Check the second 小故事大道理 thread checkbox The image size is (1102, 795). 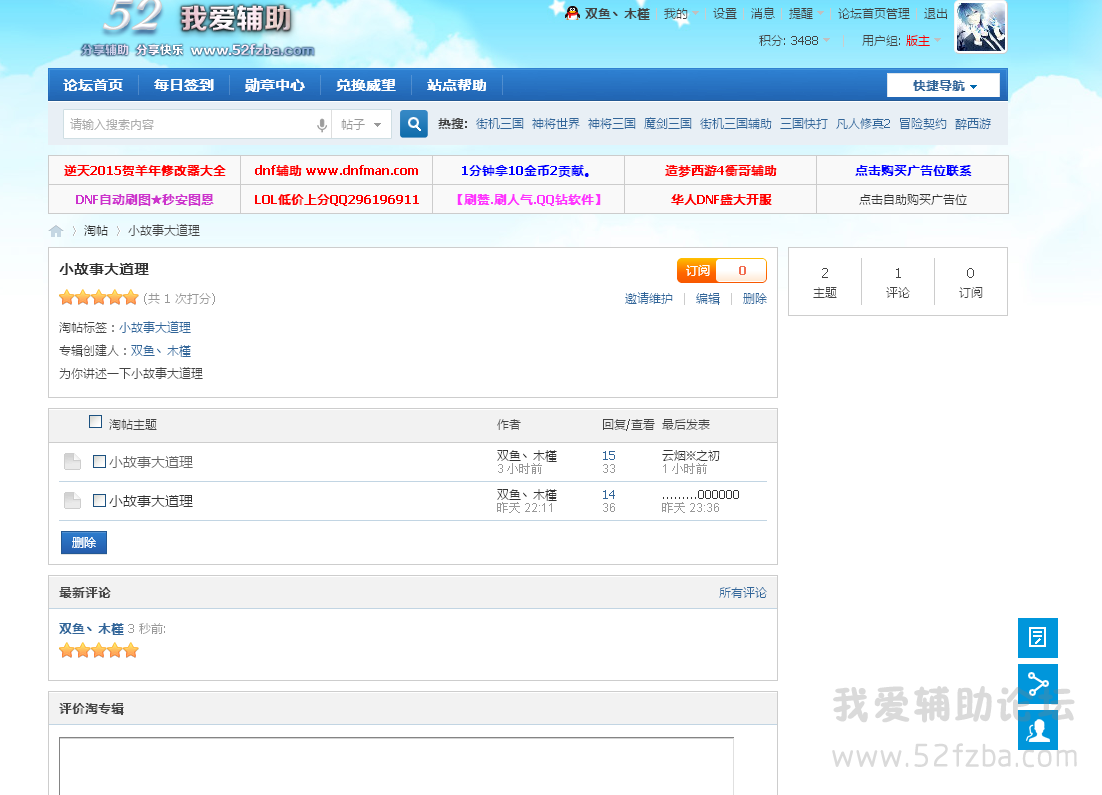pyautogui.click(x=99, y=500)
